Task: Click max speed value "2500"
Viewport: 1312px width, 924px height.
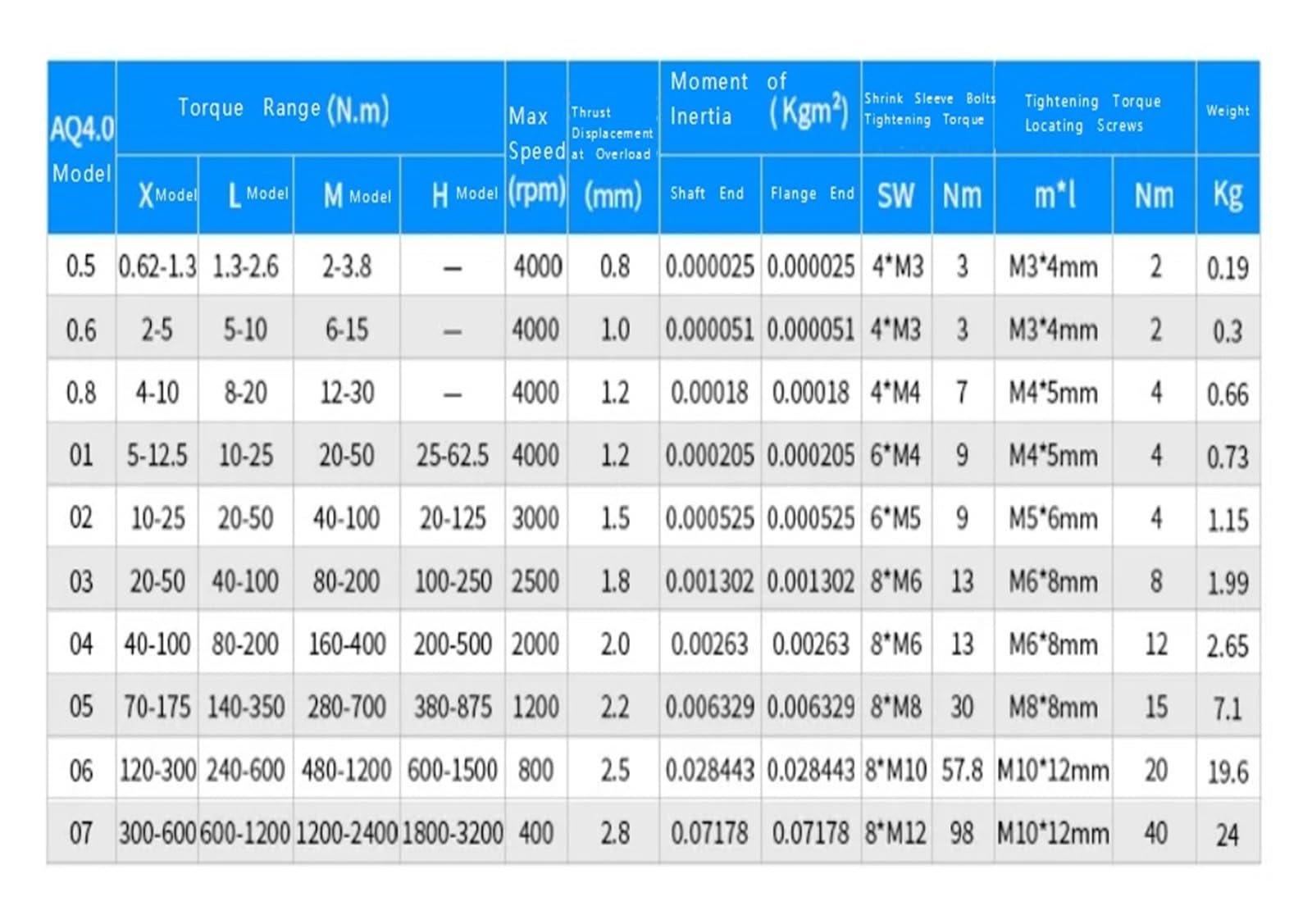Action: pos(535,581)
